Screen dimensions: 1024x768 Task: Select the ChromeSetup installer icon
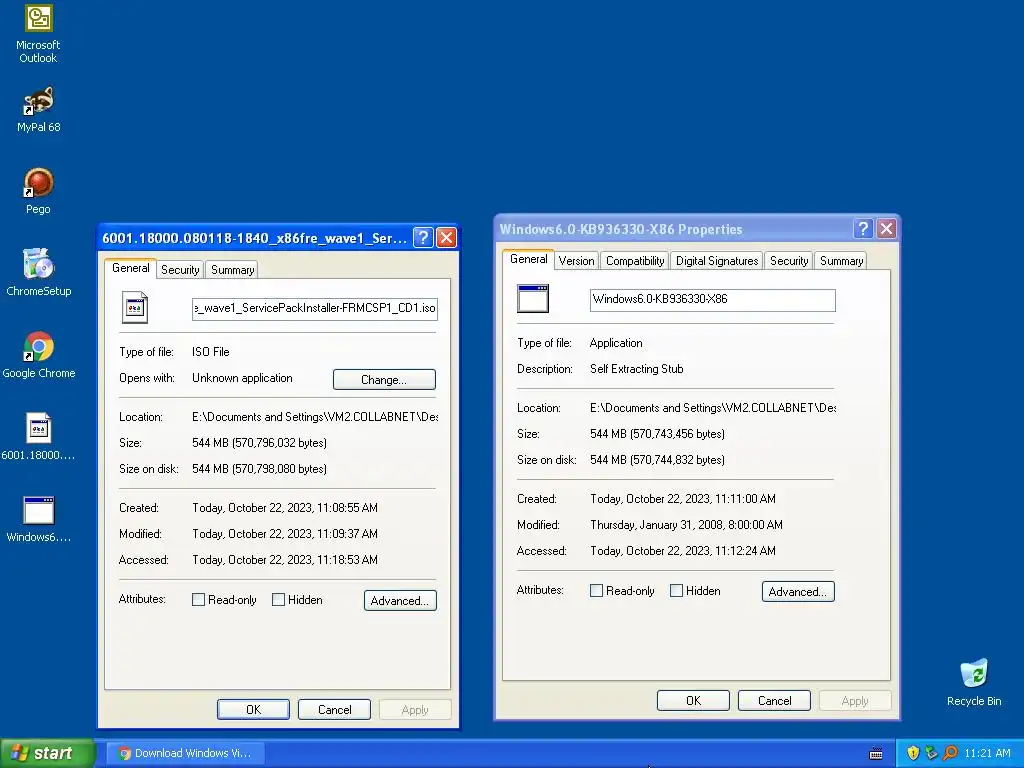(x=39, y=273)
